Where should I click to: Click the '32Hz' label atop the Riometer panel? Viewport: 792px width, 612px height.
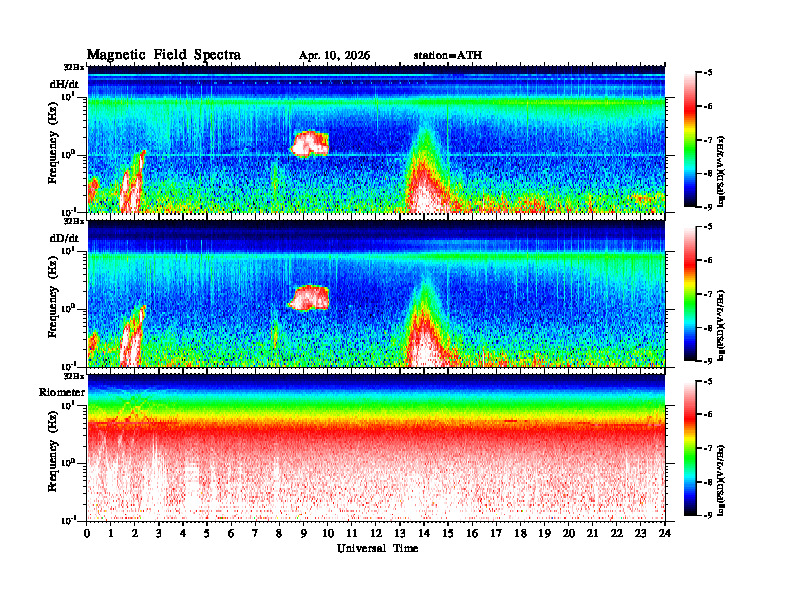[x=74, y=376]
